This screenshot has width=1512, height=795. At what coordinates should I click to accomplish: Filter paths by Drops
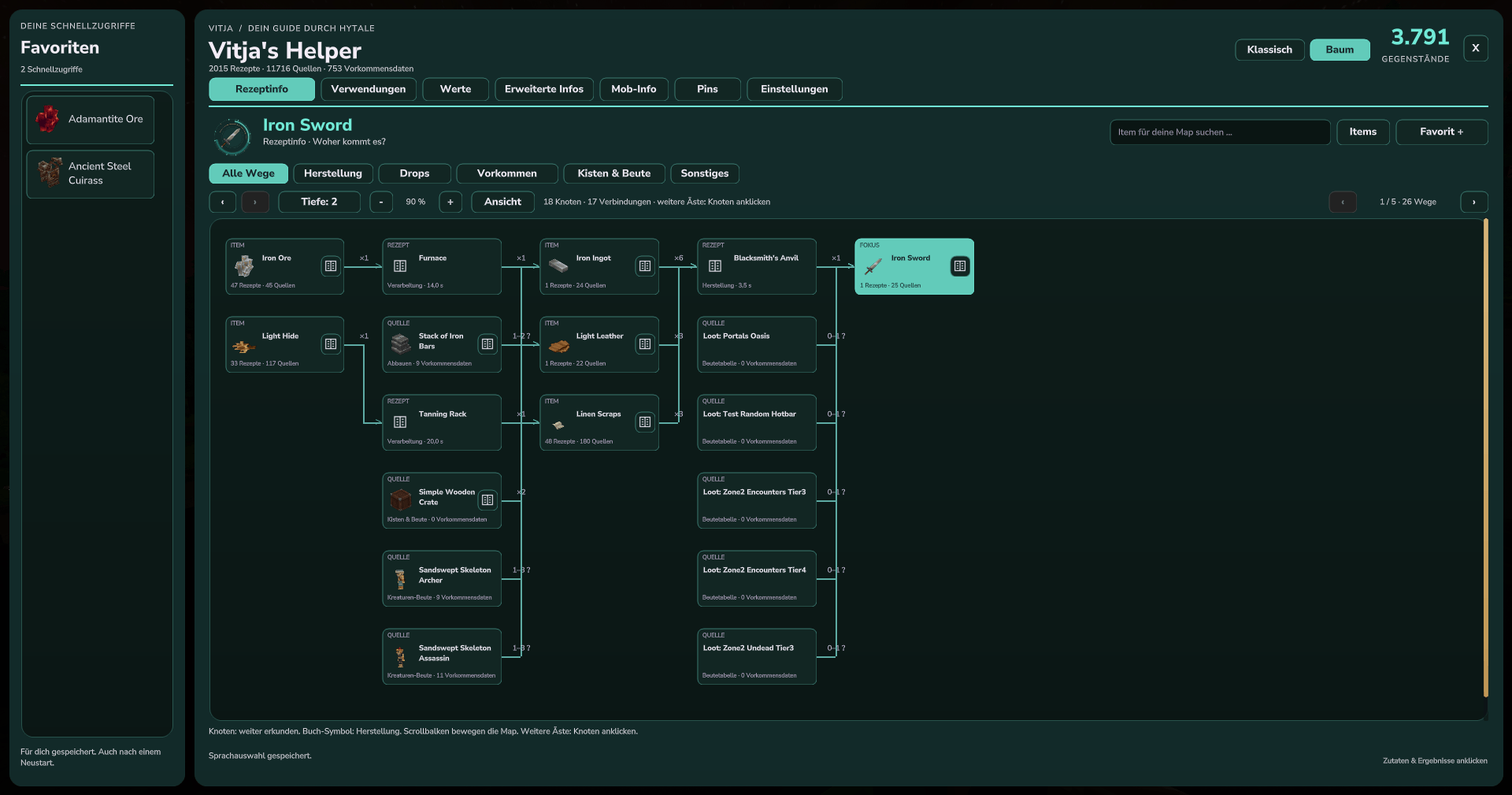[x=414, y=173]
